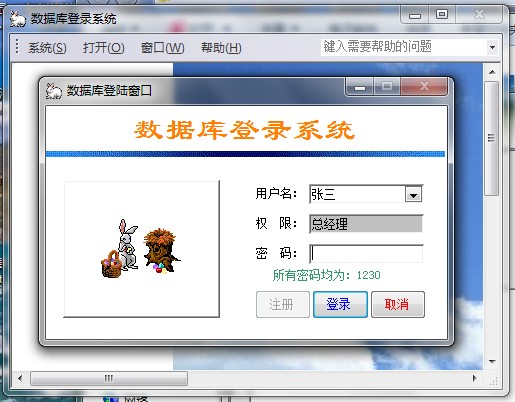Open the 帮助(H) menu
Image resolution: width=515 pixels, height=402 pixels.
click(221, 48)
